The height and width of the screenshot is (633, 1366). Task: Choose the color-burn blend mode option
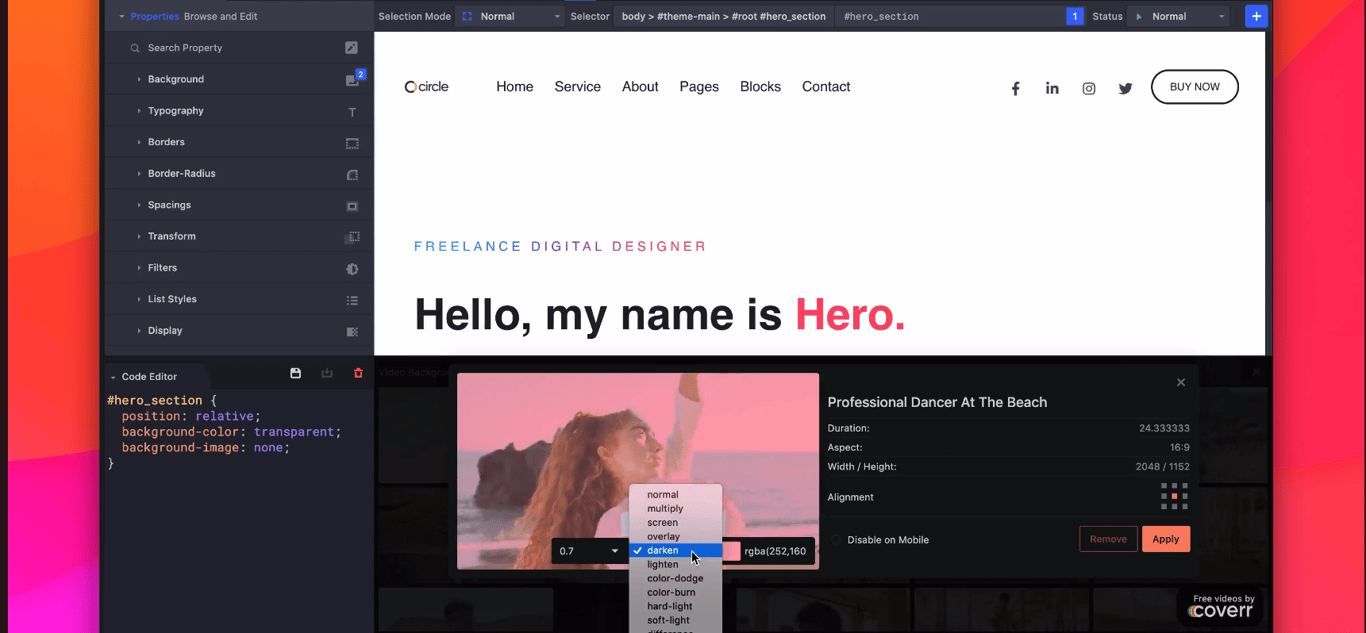coord(676,592)
